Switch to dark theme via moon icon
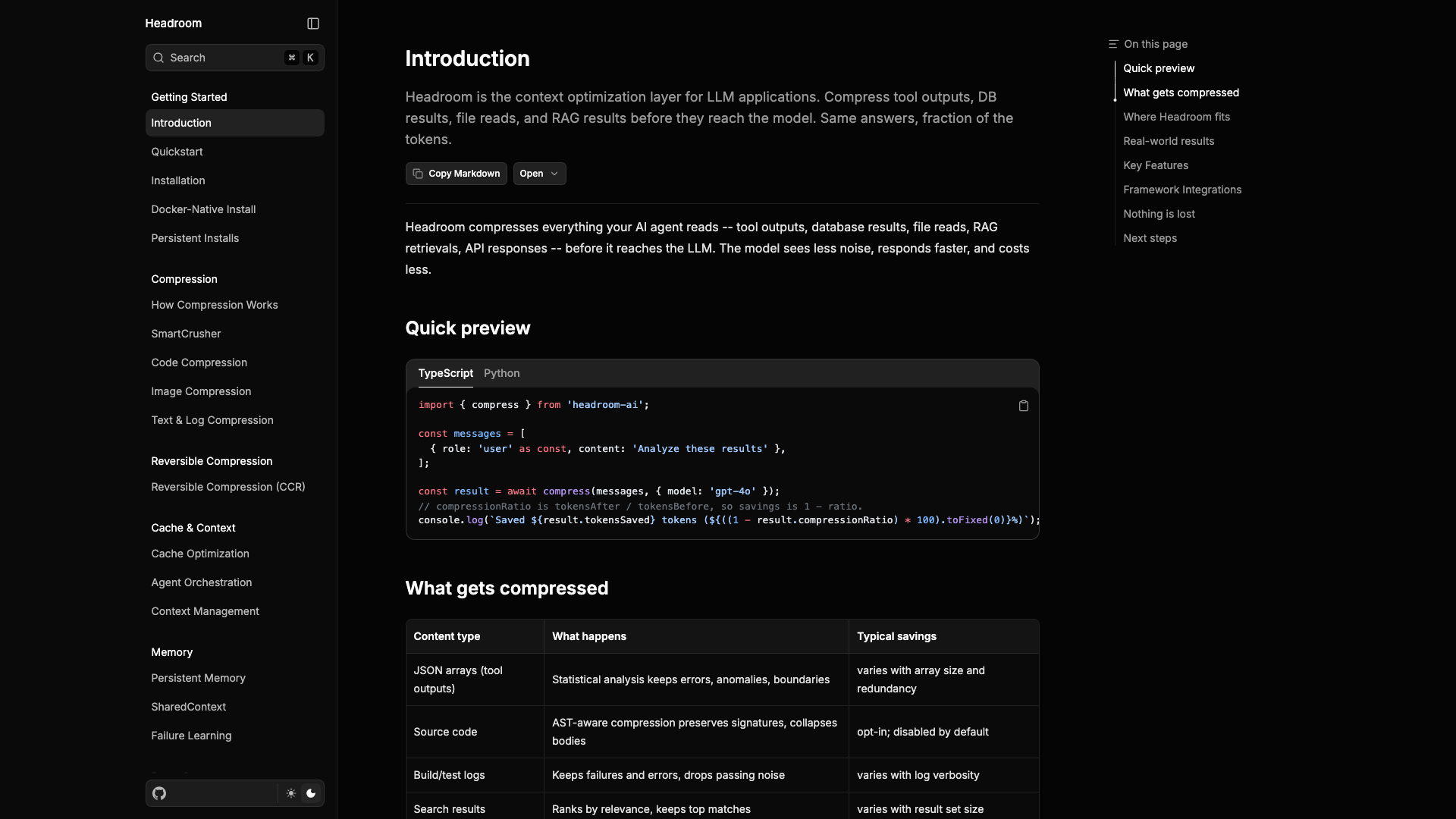The width and height of the screenshot is (1456, 819). (311, 793)
